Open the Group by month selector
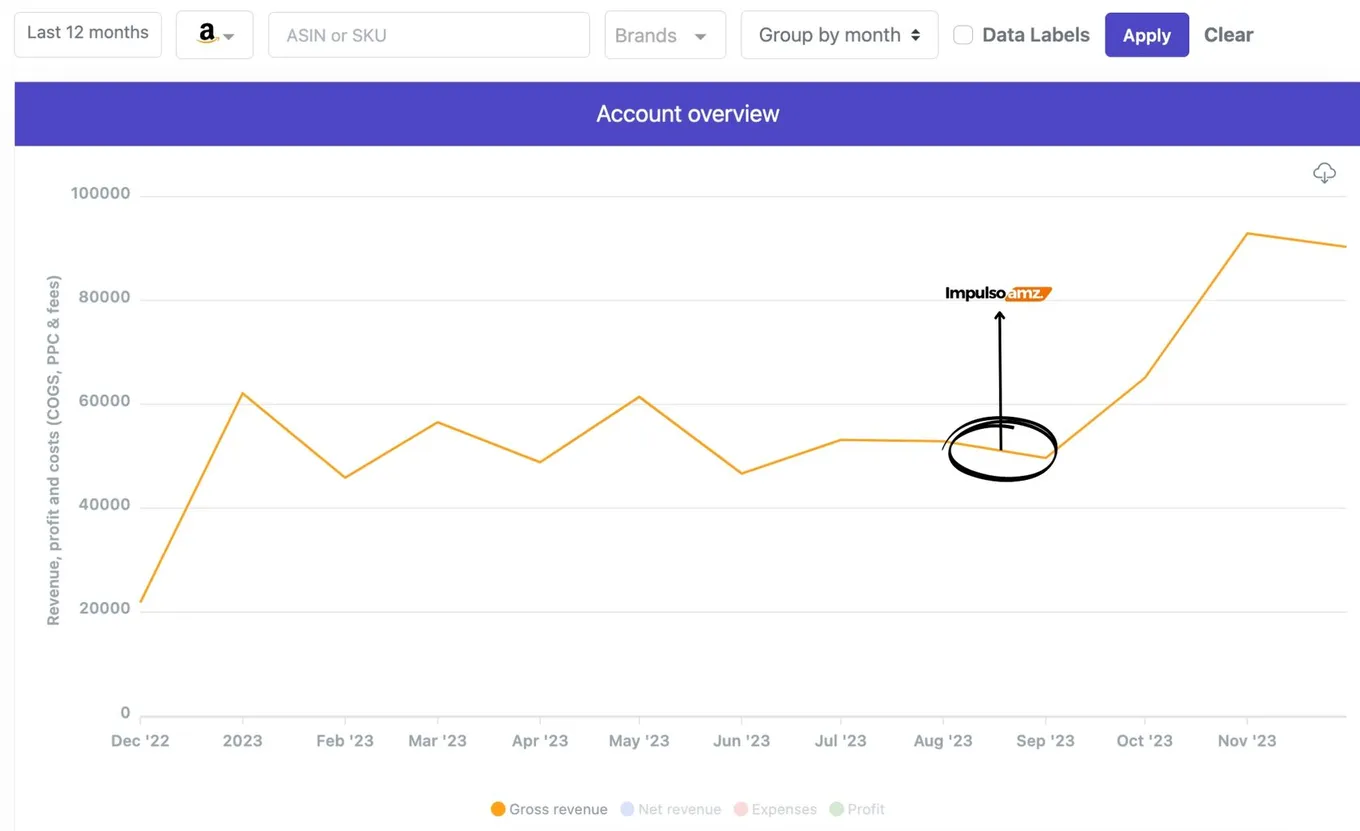Screen dimensions: 1360x831 pyautogui.click(x=839, y=35)
